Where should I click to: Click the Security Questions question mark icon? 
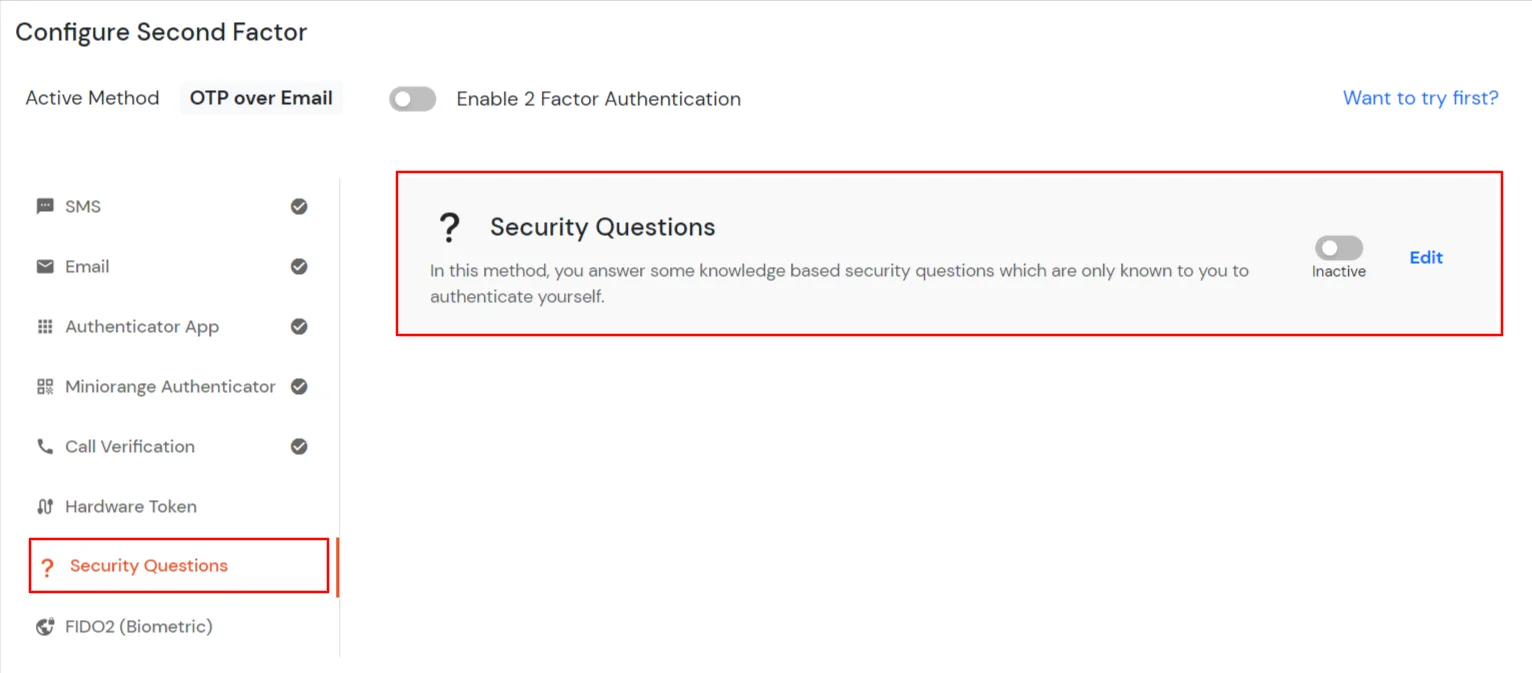(47, 566)
